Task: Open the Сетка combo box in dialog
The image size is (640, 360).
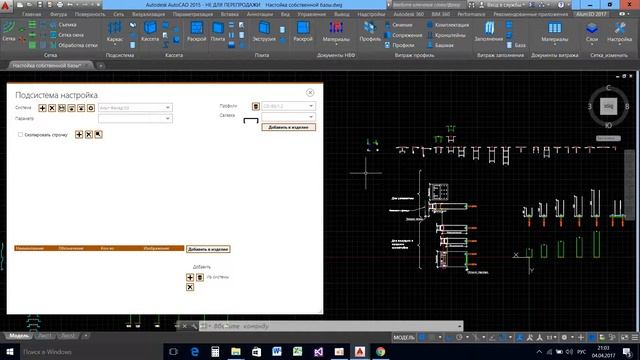Action: coord(288,117)
